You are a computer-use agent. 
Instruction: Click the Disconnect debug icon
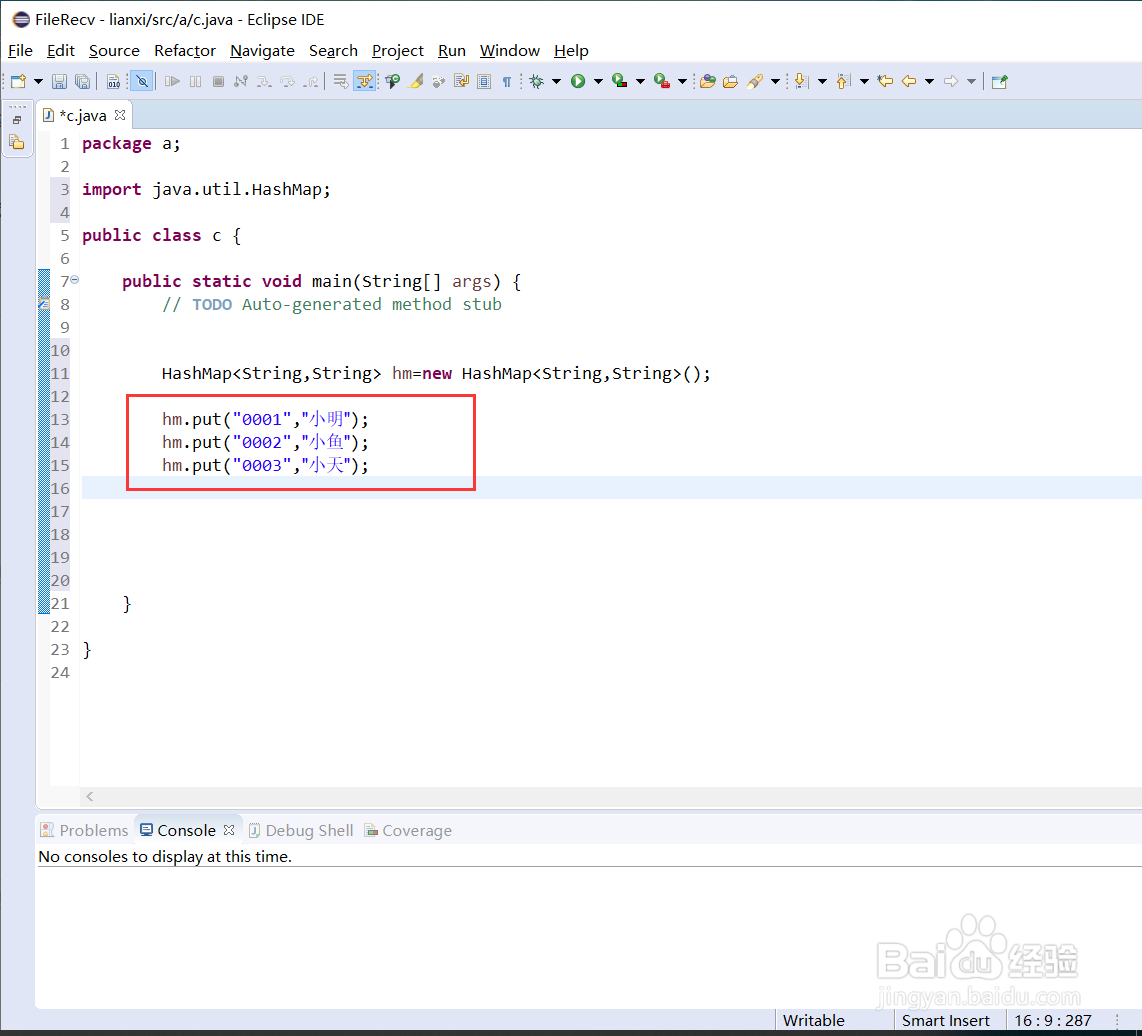241,82
